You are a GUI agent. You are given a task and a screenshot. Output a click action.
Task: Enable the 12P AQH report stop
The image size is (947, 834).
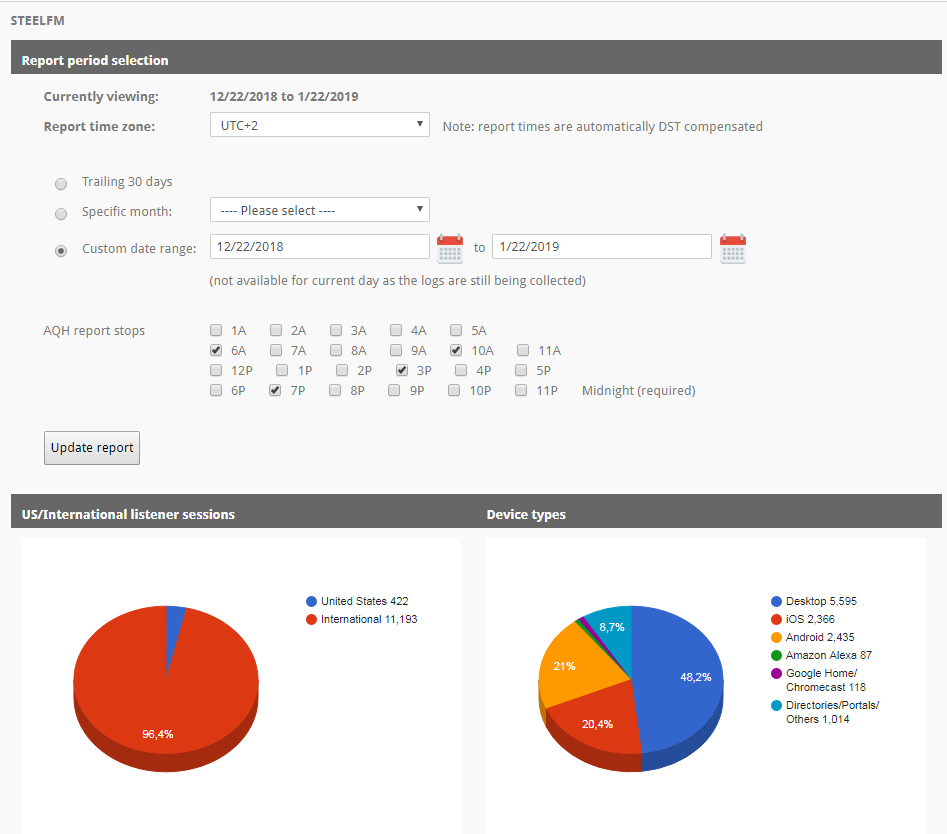click(x=216, y=371)
